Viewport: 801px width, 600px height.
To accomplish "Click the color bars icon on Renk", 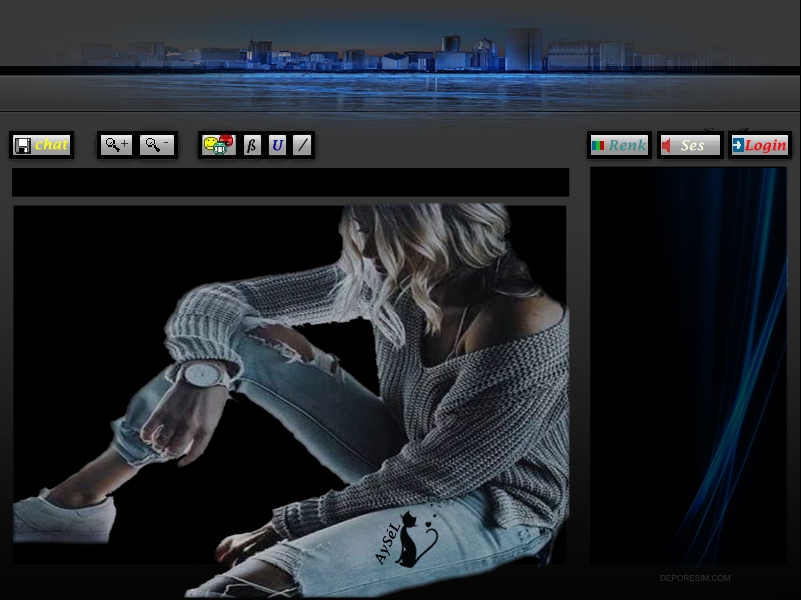I will (x=598, y=146).
